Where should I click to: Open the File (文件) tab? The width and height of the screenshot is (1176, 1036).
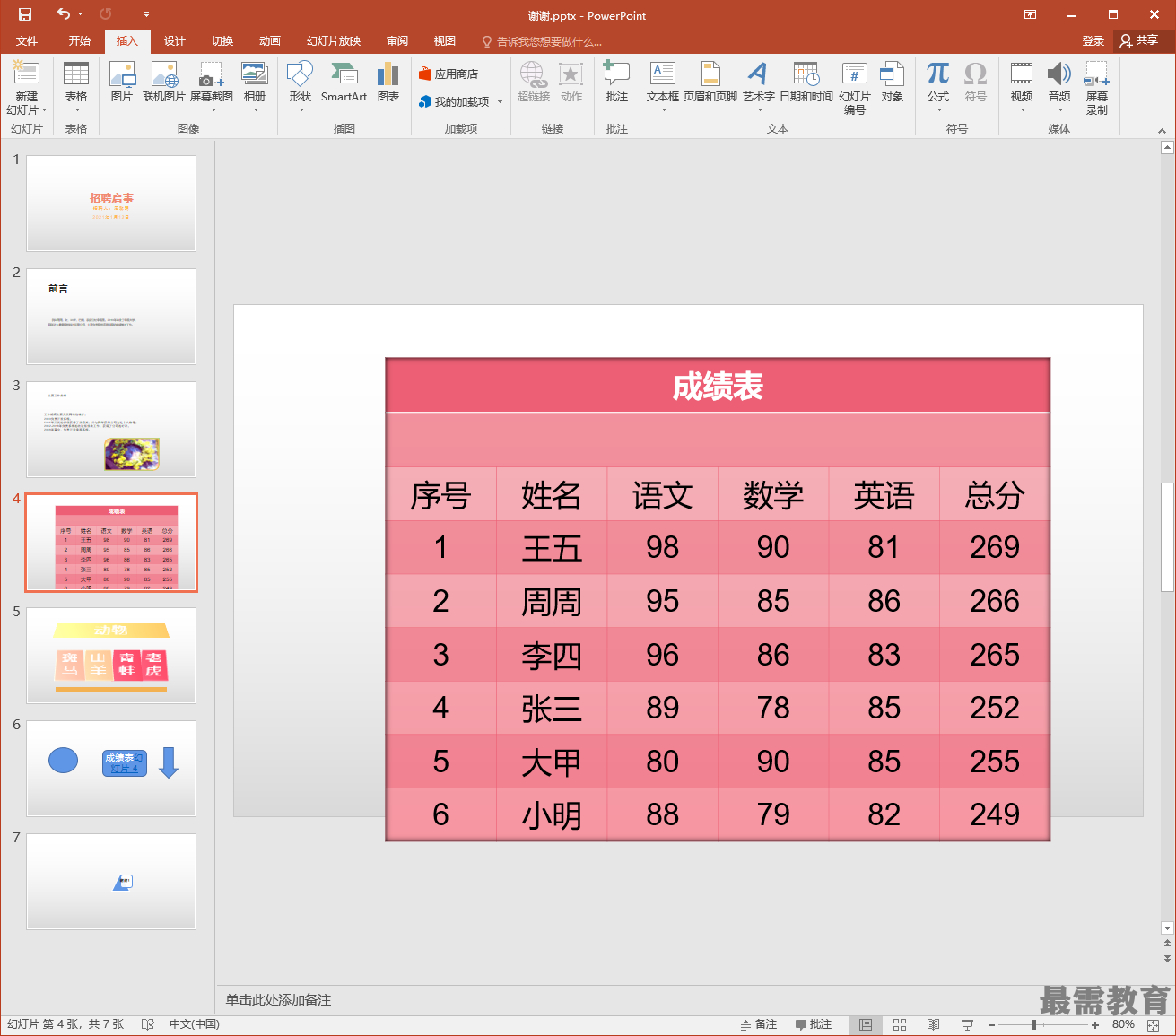(x=27, y=41)
